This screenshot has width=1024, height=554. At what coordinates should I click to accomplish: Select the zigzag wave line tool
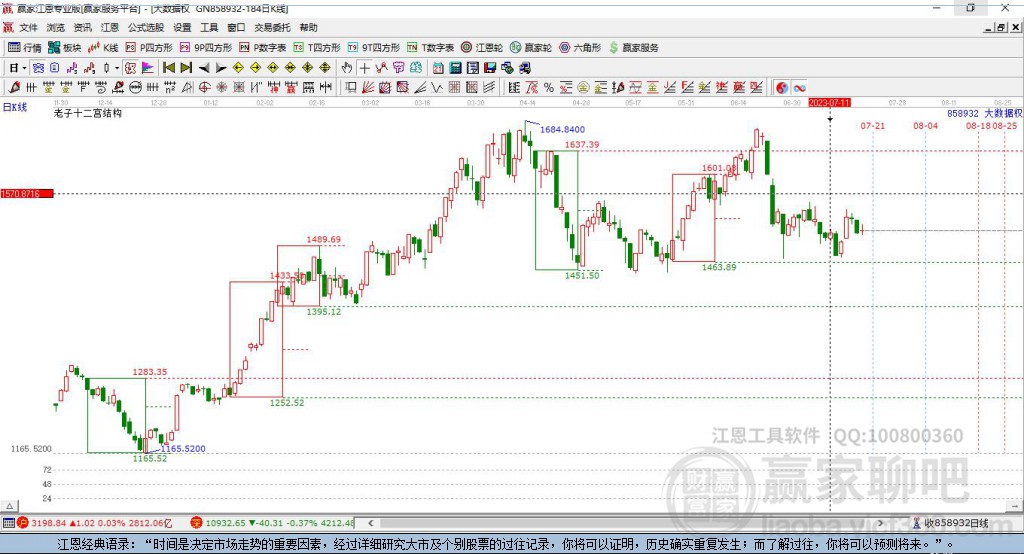437,88
